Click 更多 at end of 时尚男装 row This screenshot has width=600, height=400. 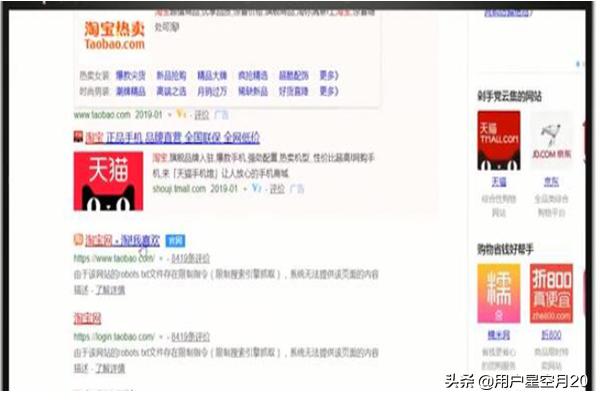pos(329,91)
